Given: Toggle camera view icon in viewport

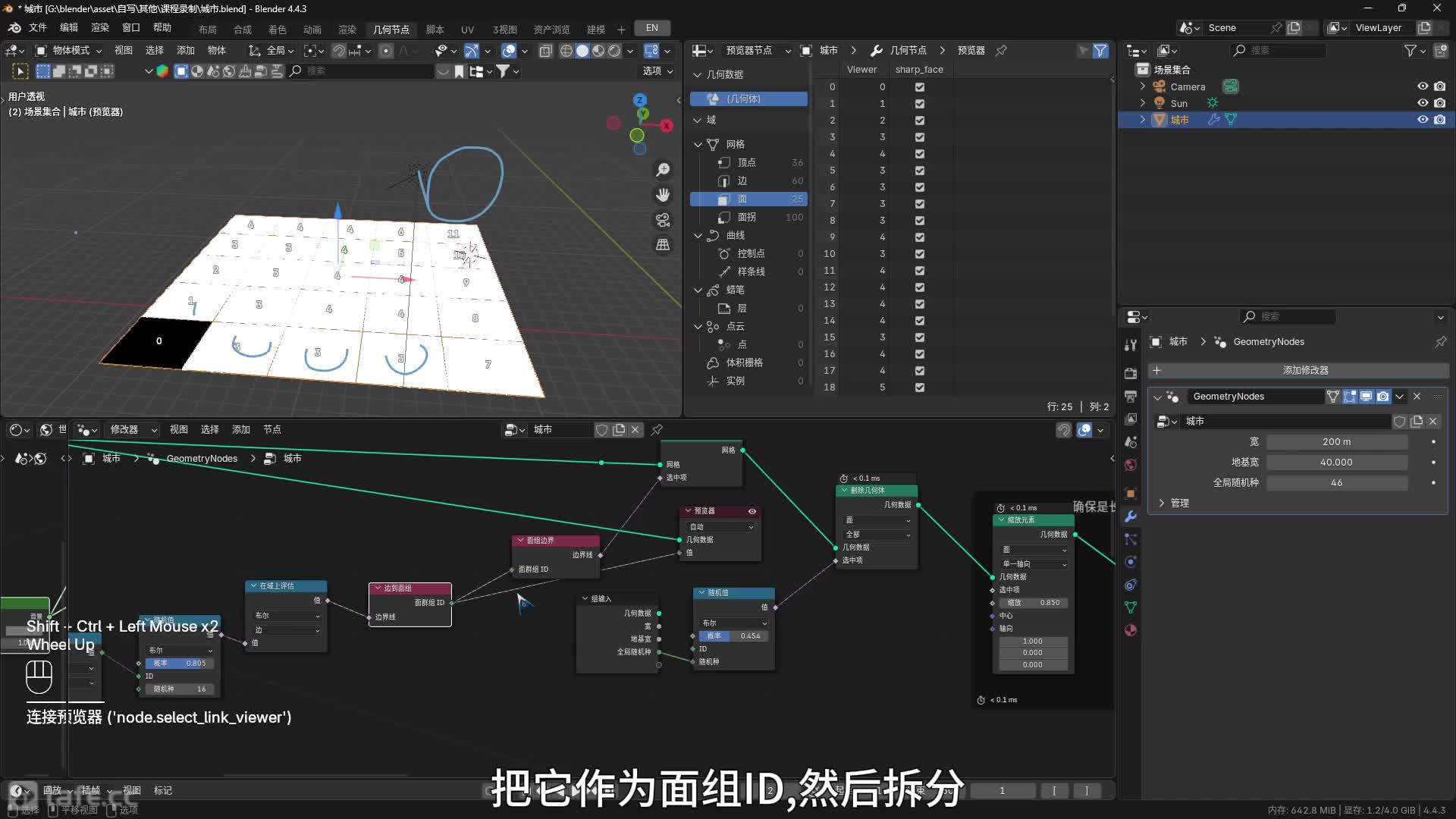Looking at the screenshot, I should pyautogui.click(x=663, y=220).
